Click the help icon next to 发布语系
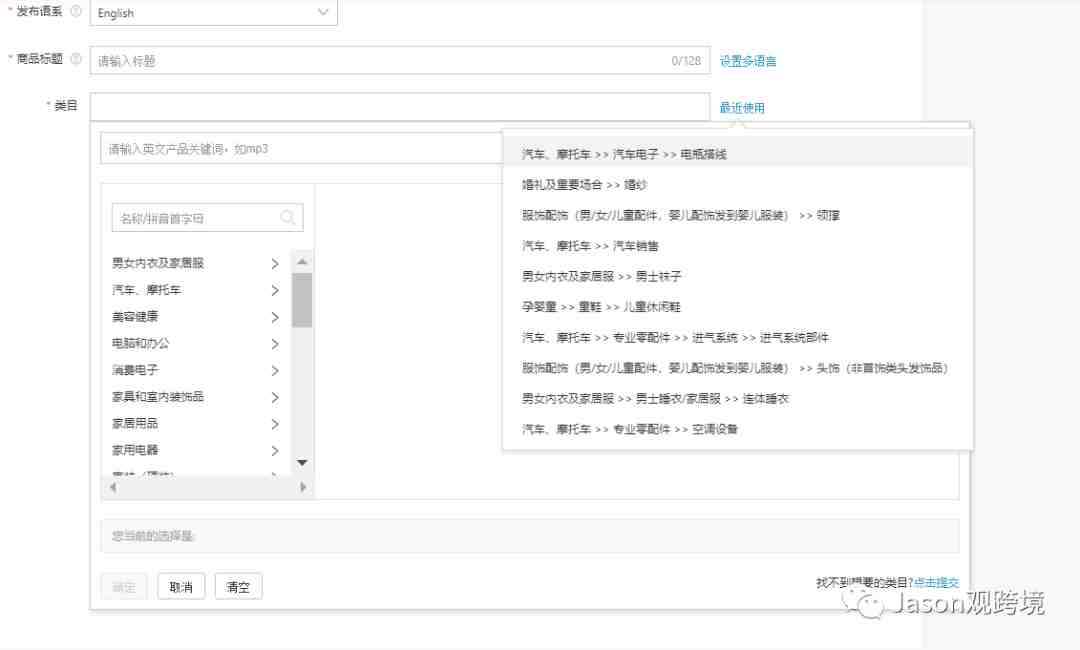The height and width of the screenshot is (650, 1080). (x=76, y=11)
